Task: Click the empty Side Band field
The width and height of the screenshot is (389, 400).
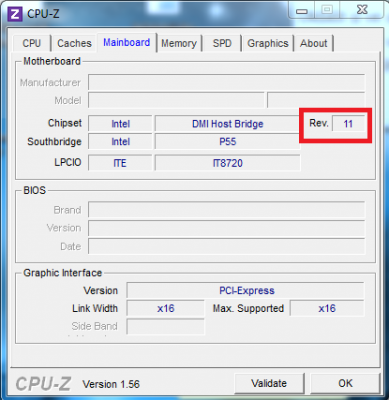Action: point(166,326)
